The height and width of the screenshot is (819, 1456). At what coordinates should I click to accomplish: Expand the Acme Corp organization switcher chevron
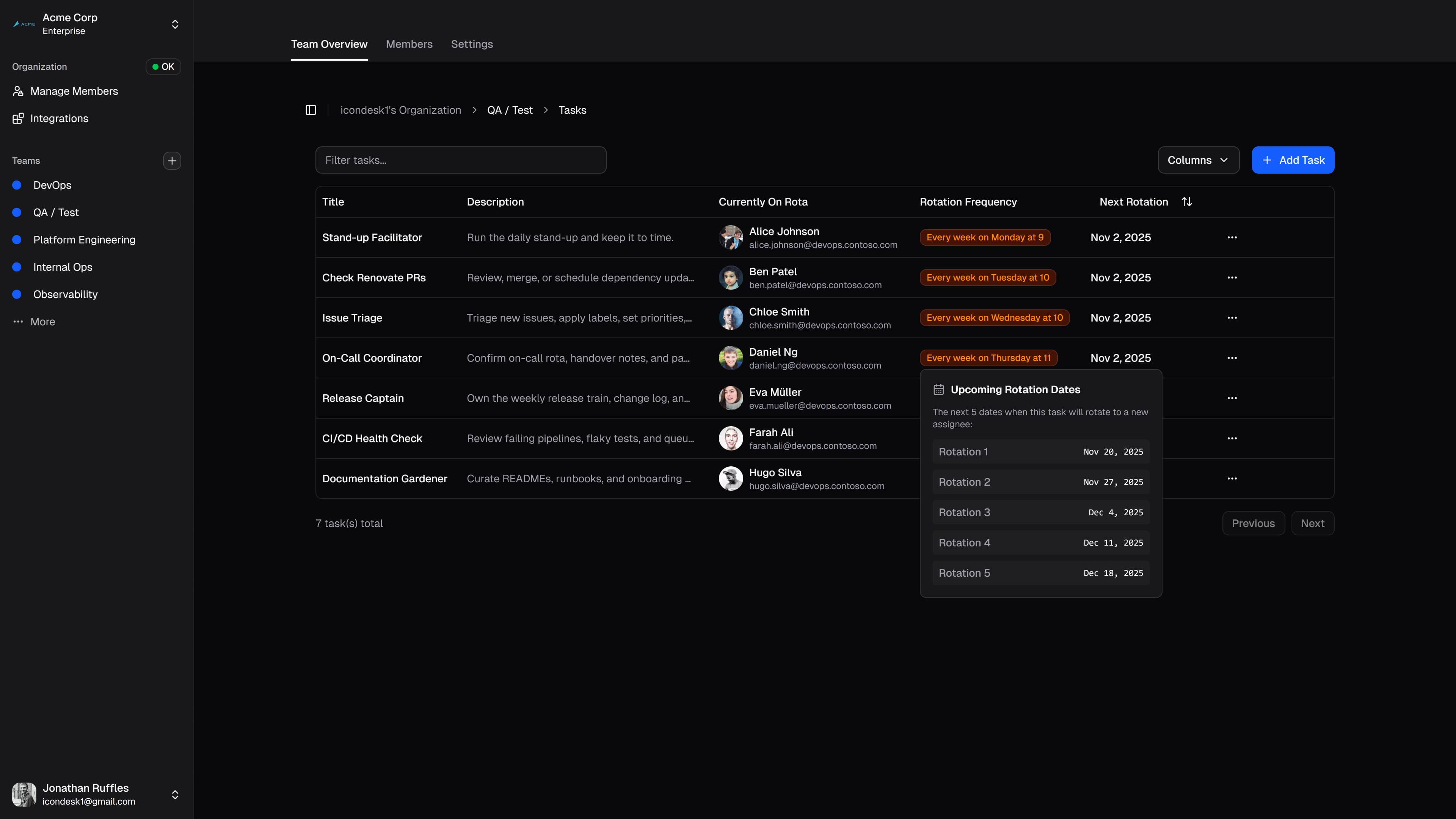point(175,24)
